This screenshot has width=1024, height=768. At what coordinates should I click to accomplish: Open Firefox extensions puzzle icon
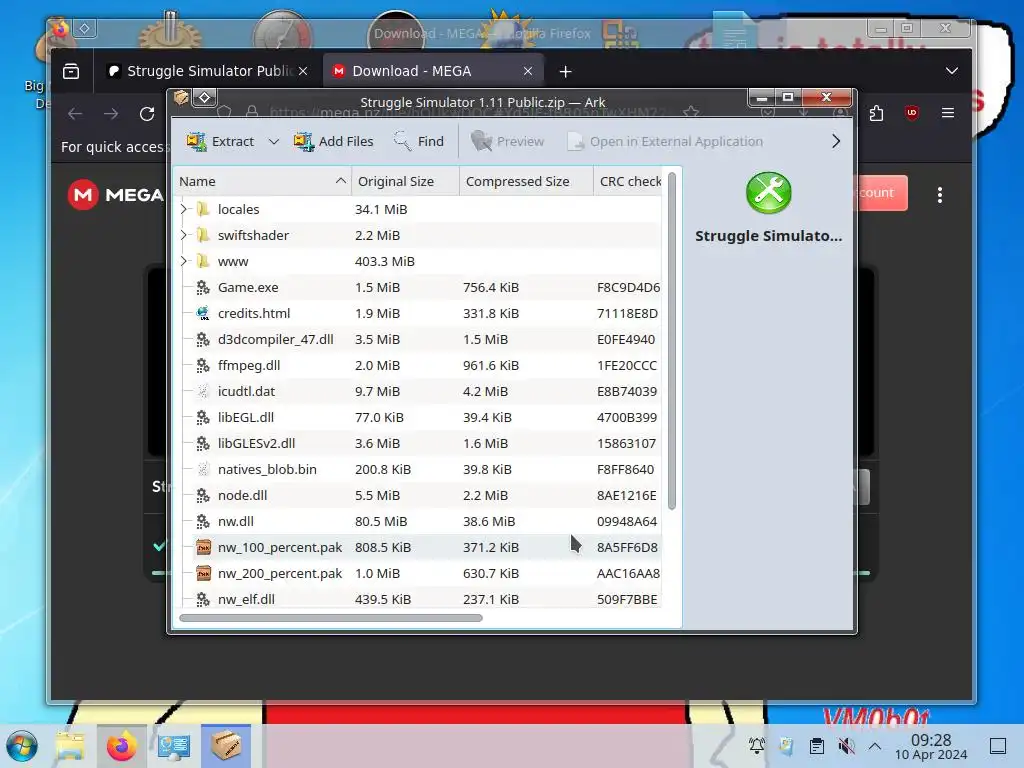coord(876,113)
